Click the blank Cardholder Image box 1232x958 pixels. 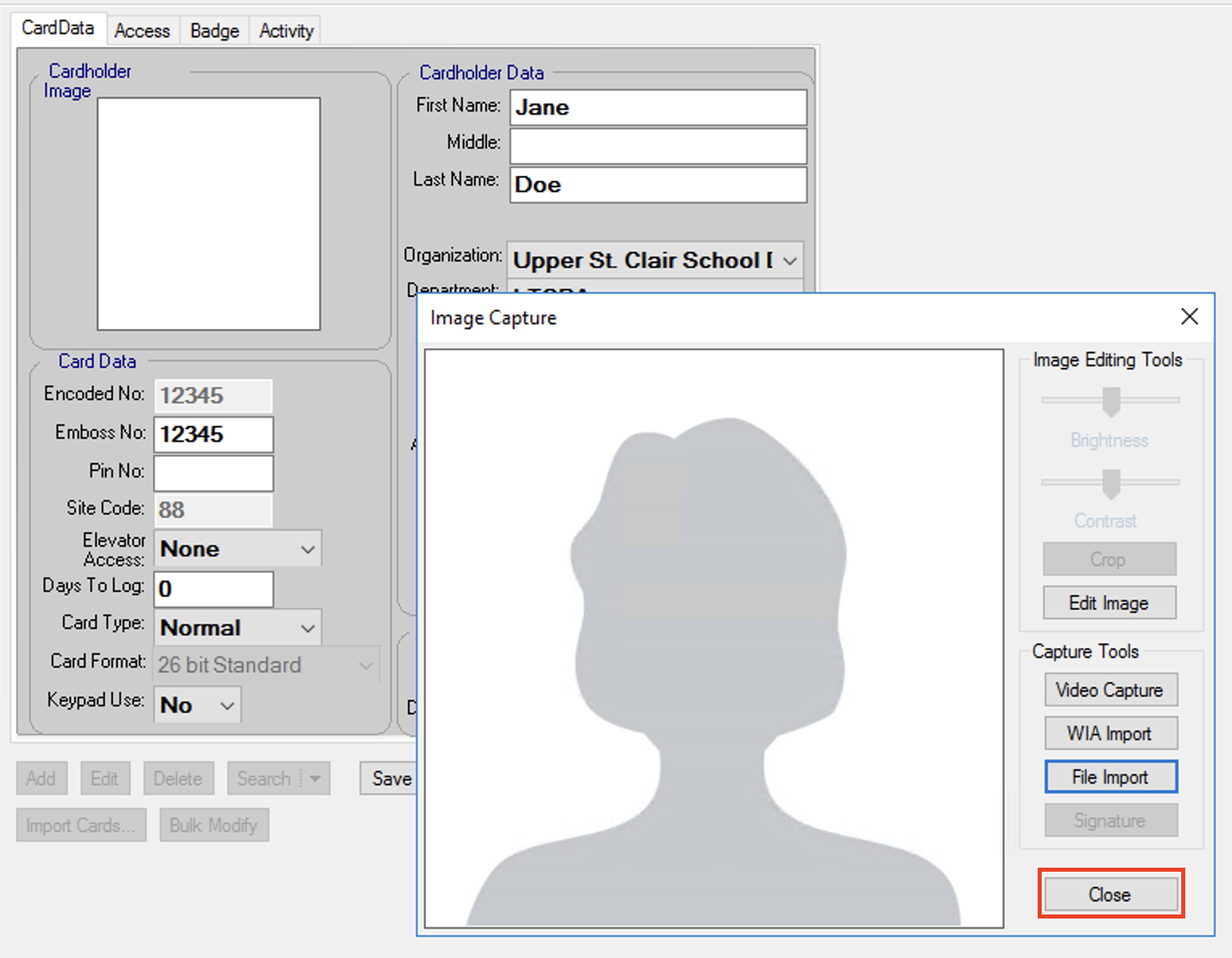(x=209, y=214)
